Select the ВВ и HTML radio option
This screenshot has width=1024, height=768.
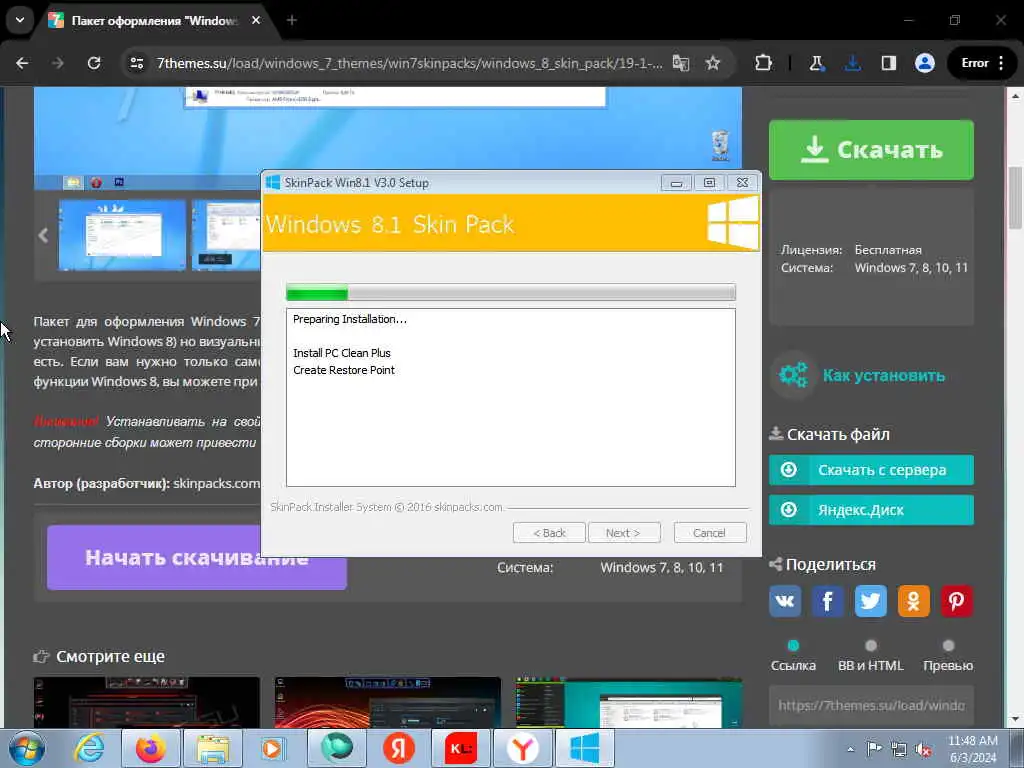click(871, 646)
